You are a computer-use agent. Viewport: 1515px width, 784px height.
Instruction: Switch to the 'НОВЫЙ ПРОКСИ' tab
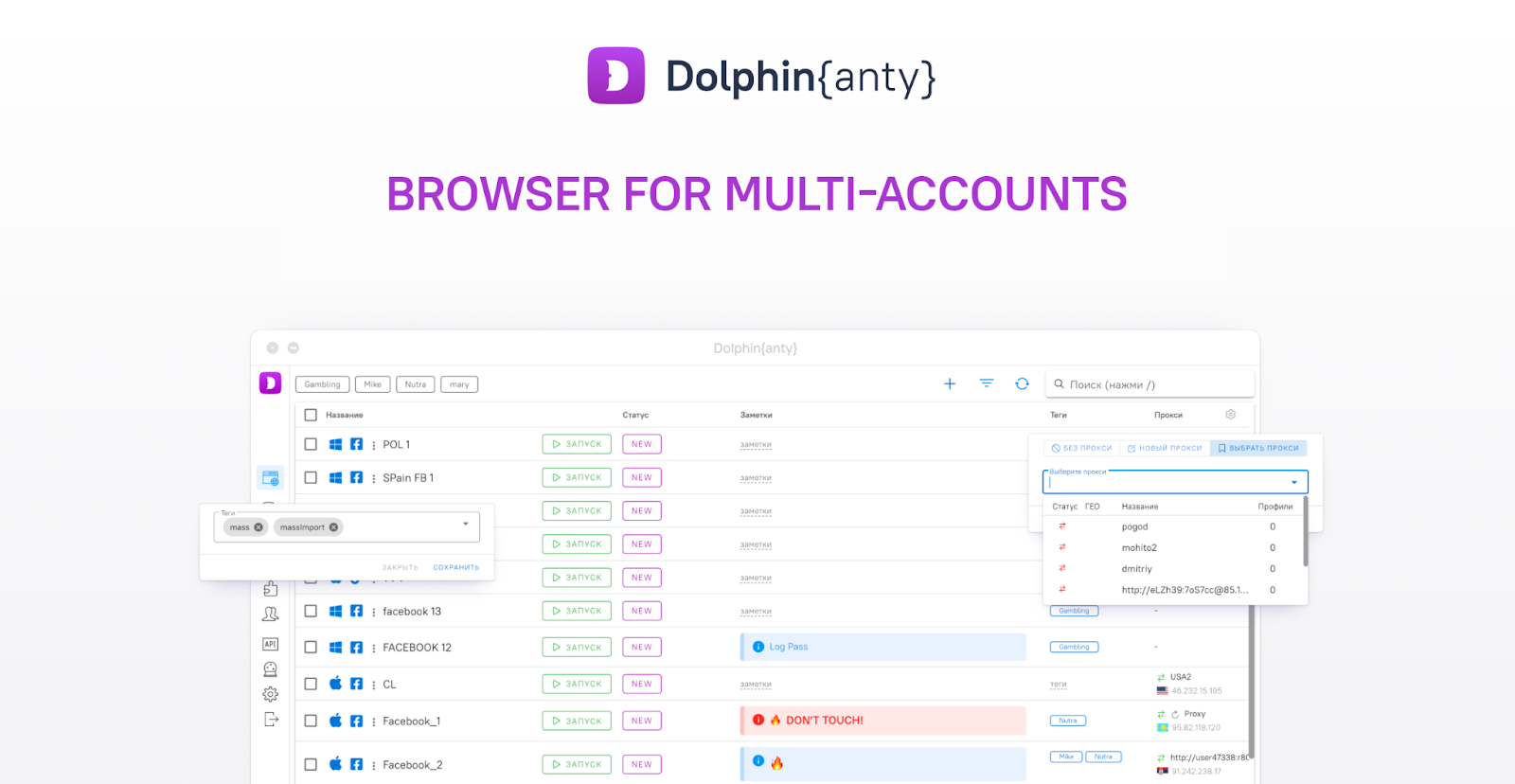1165,448
